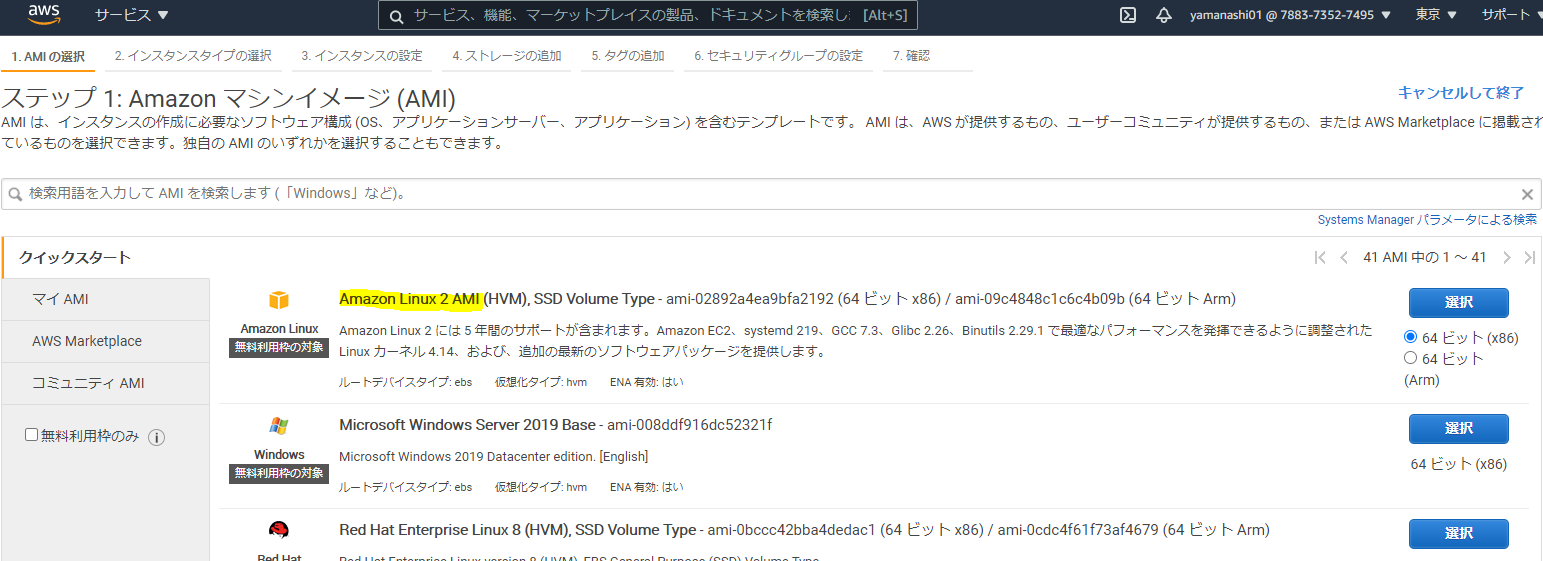
Task: Go to previous AMI results page
Action: pyautogui.click(x=1344, y=258)
